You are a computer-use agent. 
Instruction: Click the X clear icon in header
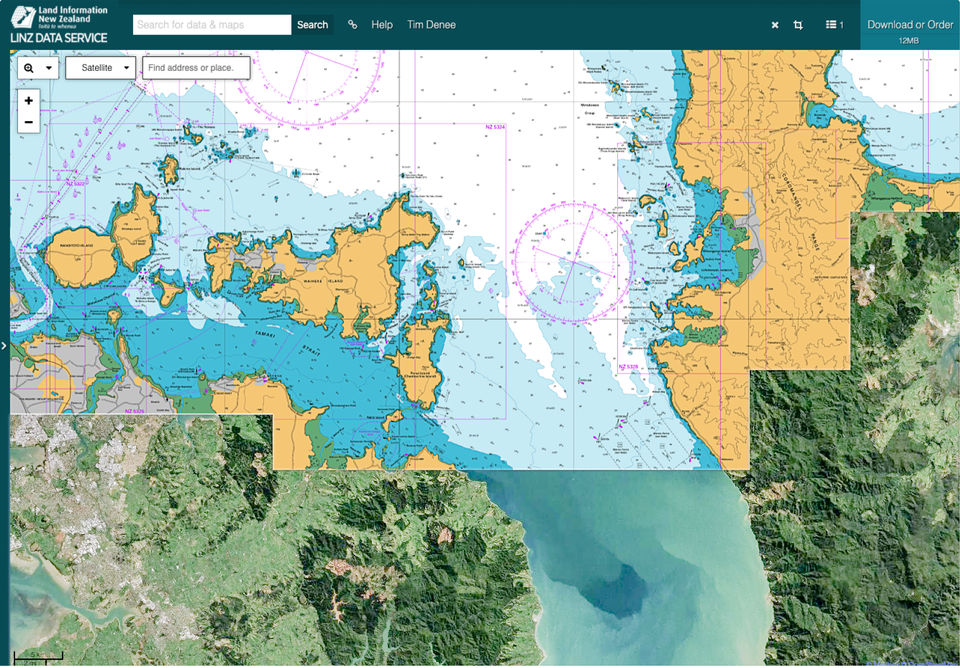tap(775, 25)
